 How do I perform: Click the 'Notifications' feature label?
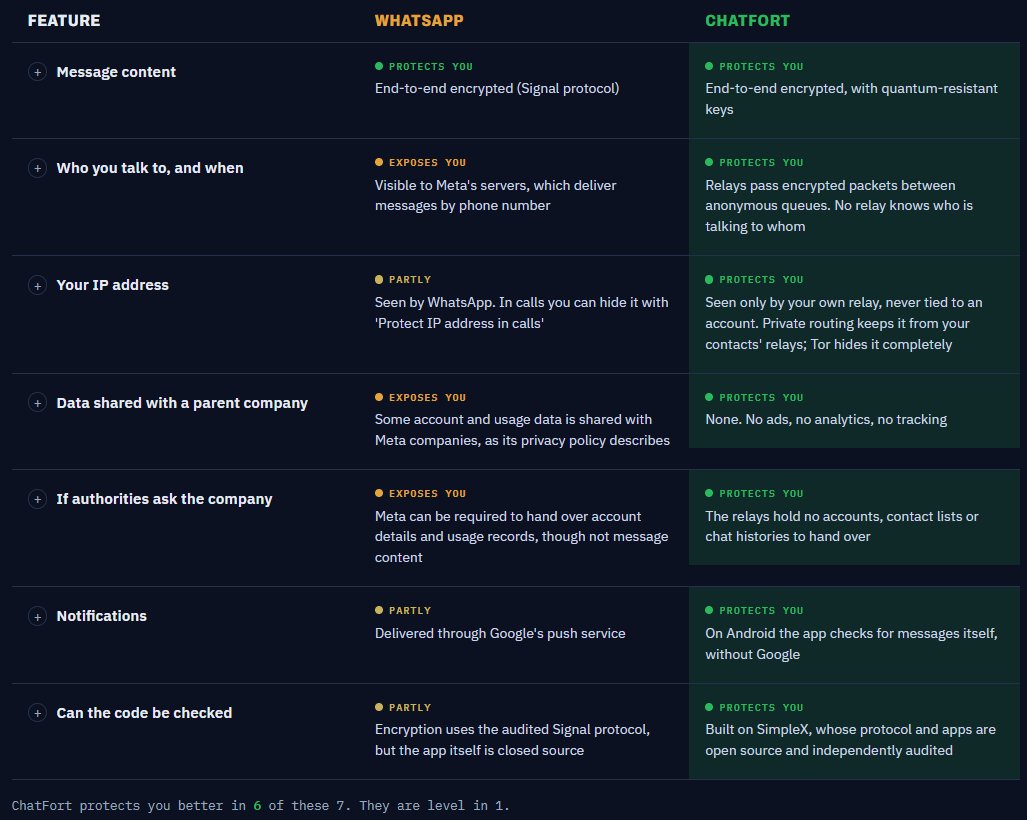(102, 616)
